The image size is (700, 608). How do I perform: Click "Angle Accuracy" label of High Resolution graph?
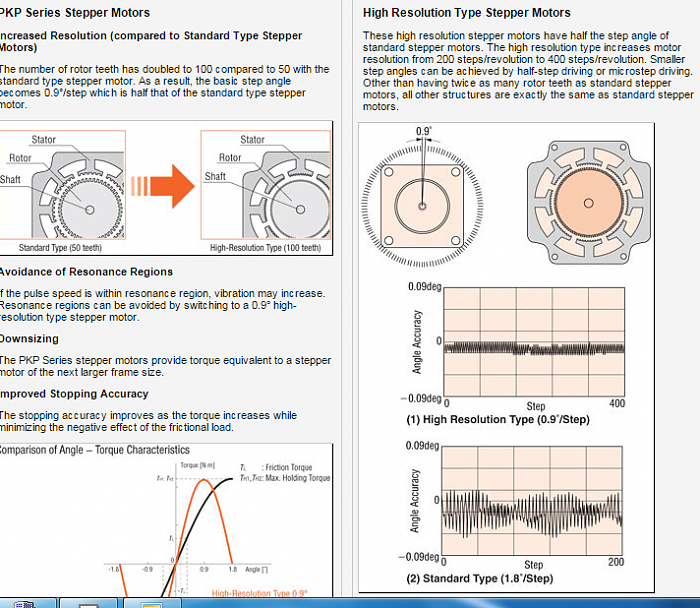(417, 342)
